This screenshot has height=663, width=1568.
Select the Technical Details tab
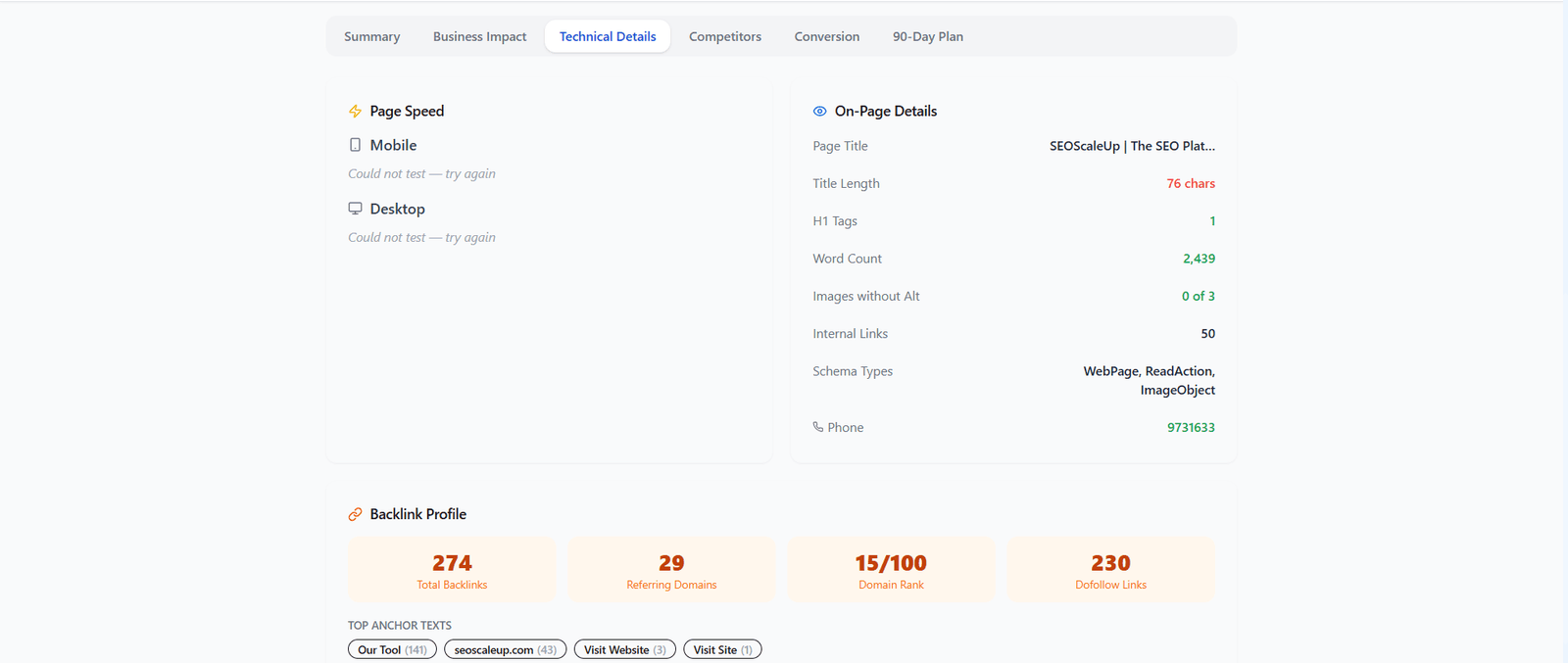click(x=608, y=36)
